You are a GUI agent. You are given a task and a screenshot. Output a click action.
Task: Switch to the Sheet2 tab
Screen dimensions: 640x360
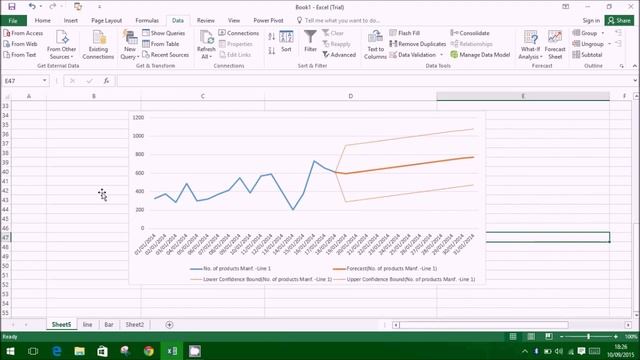pos(135,324)
